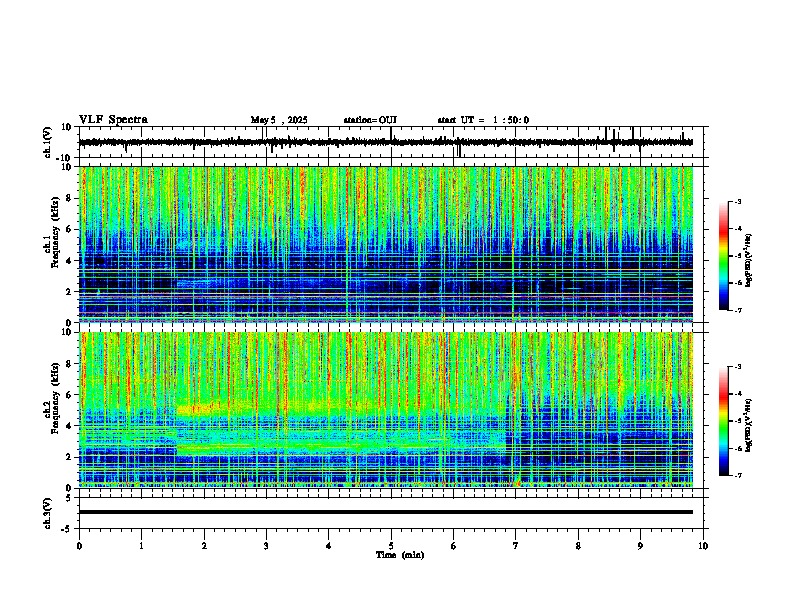Click the ch.1 colorbar label "-7"
792x612 pixels.
pyautogui.click(x=737, y=311)
